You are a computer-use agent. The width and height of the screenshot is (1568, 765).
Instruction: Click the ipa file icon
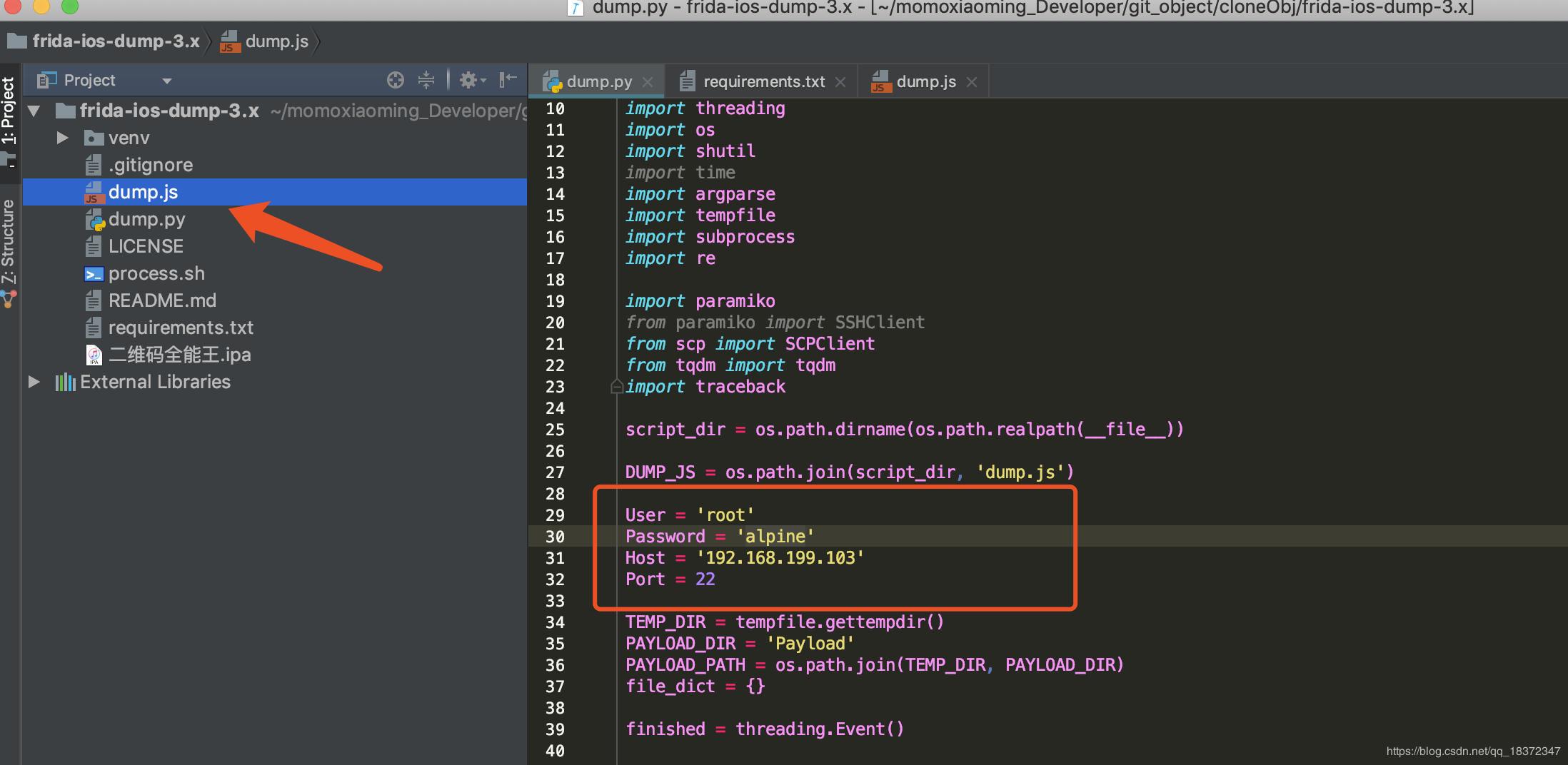(x=94, y=355)
